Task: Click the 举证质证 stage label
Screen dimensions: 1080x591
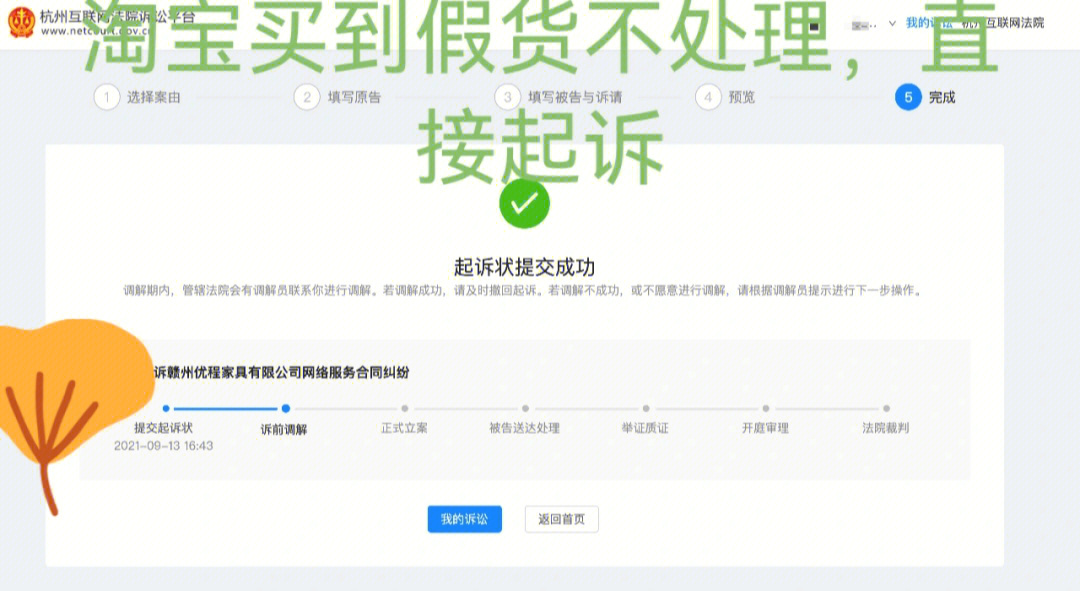Action: pyautogui.click(x=645, y=428)
